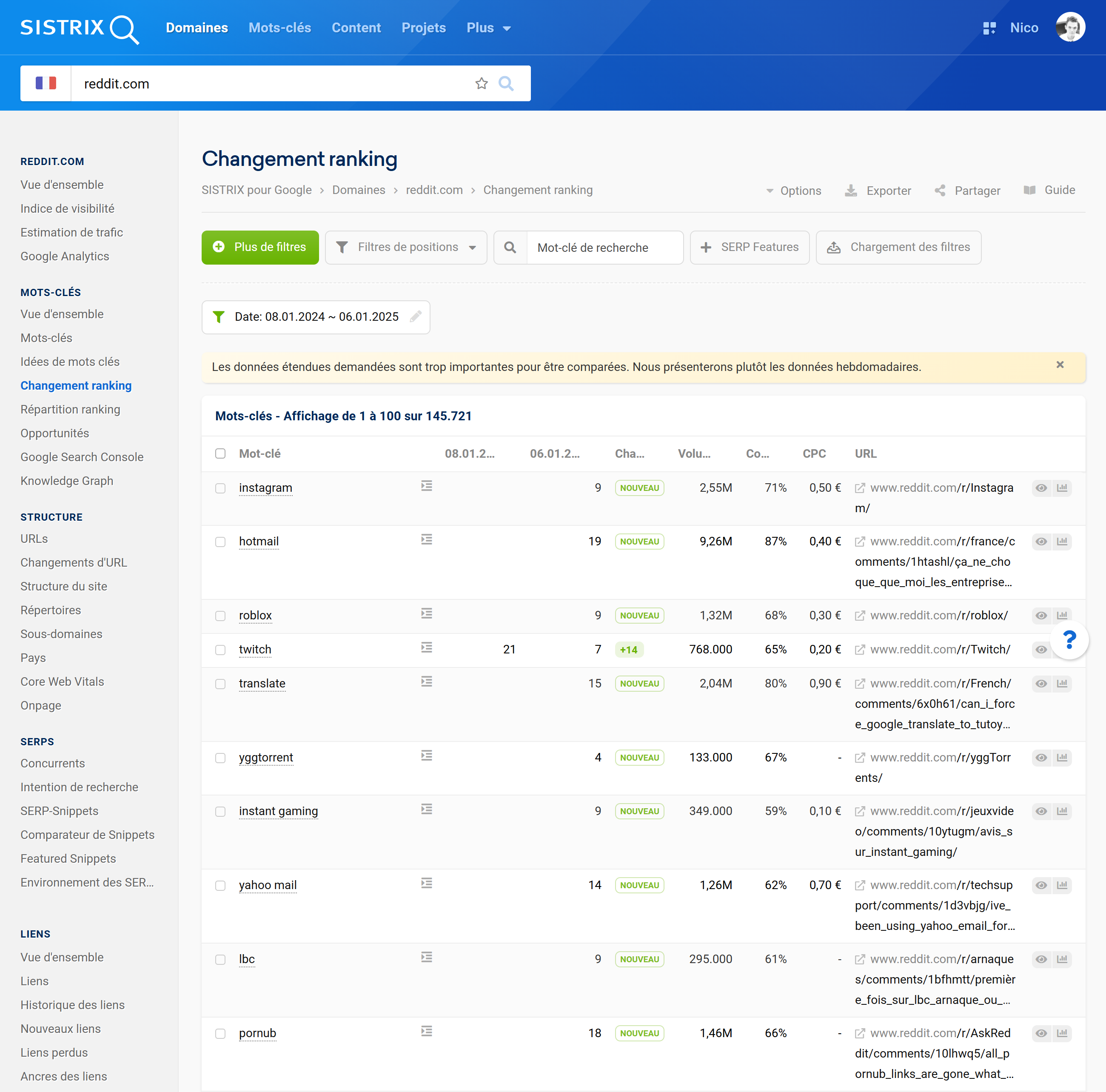Toggle the select-all checkbox in table header

pos(220,454)
